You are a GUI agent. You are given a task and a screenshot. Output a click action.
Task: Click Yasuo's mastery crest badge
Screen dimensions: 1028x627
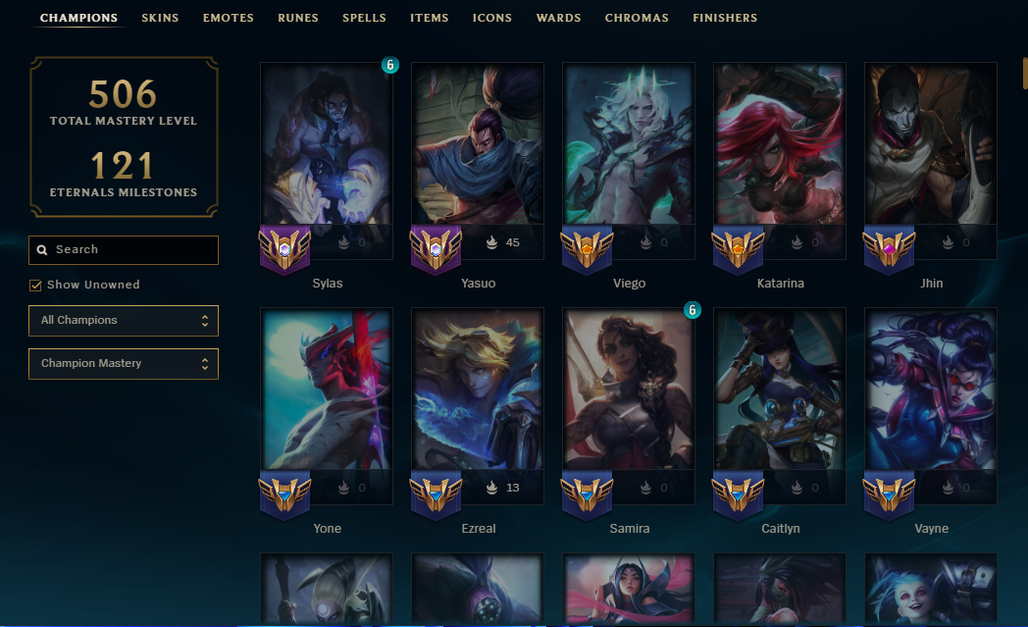(435, 249)
